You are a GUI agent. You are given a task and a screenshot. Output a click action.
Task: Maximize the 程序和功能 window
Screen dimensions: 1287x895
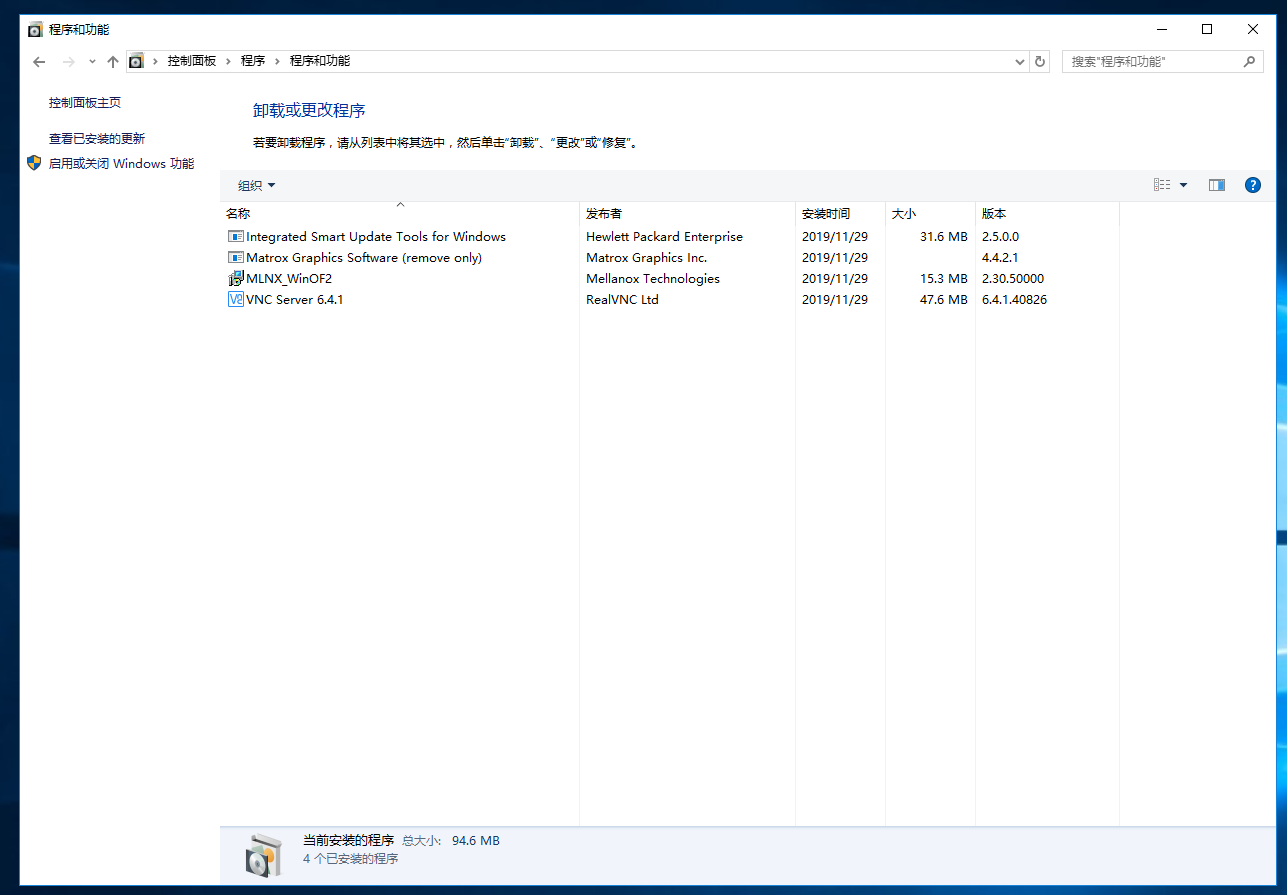point(1207,29)
